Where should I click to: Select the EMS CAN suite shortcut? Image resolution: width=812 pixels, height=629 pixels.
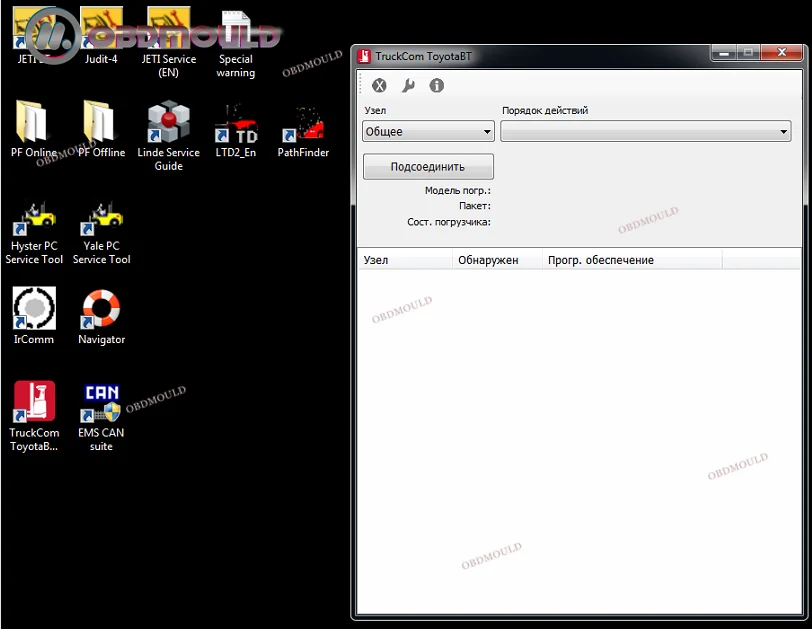tap(102, 403)
